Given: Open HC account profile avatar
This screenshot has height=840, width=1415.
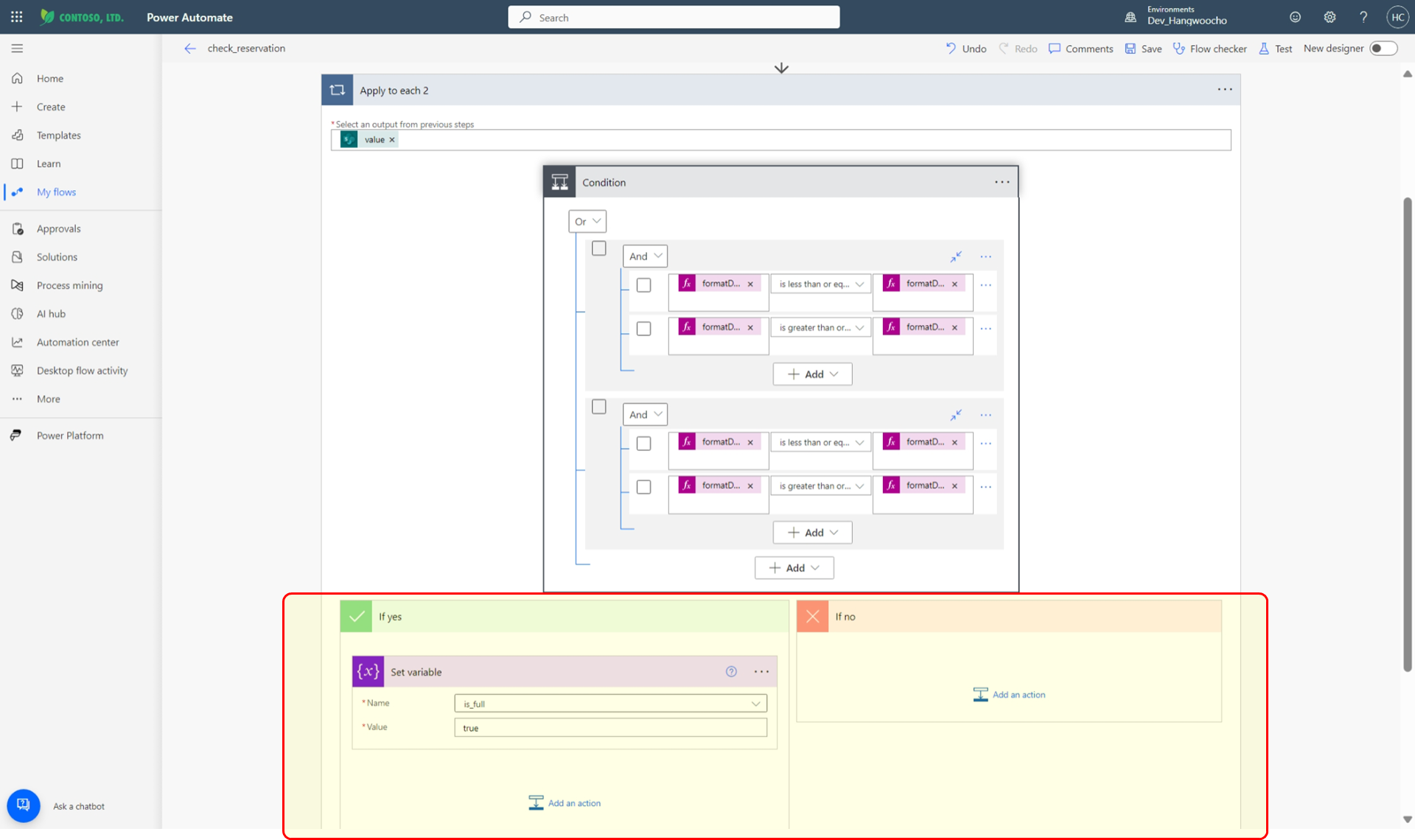Looking at the screenshot, I should tap(1397, 17).
